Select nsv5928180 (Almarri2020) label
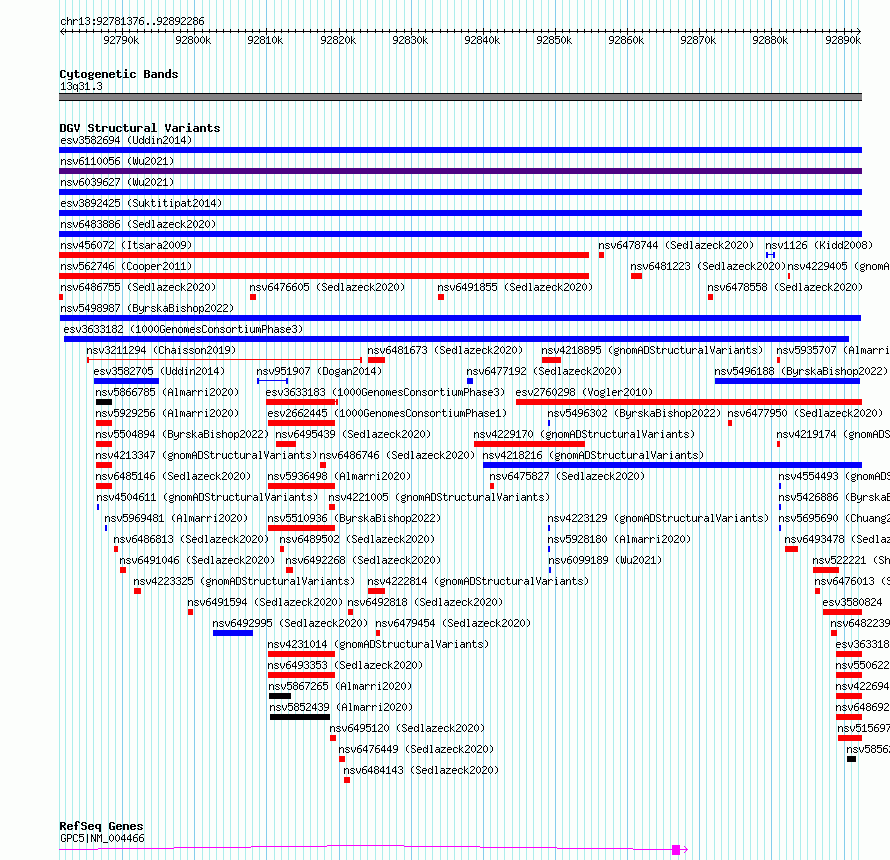 619,539
